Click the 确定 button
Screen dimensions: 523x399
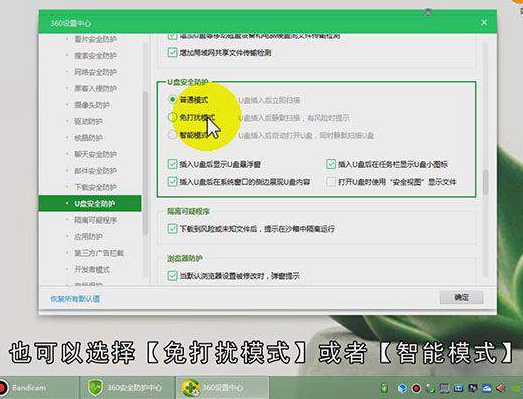(x=461, y=297)
